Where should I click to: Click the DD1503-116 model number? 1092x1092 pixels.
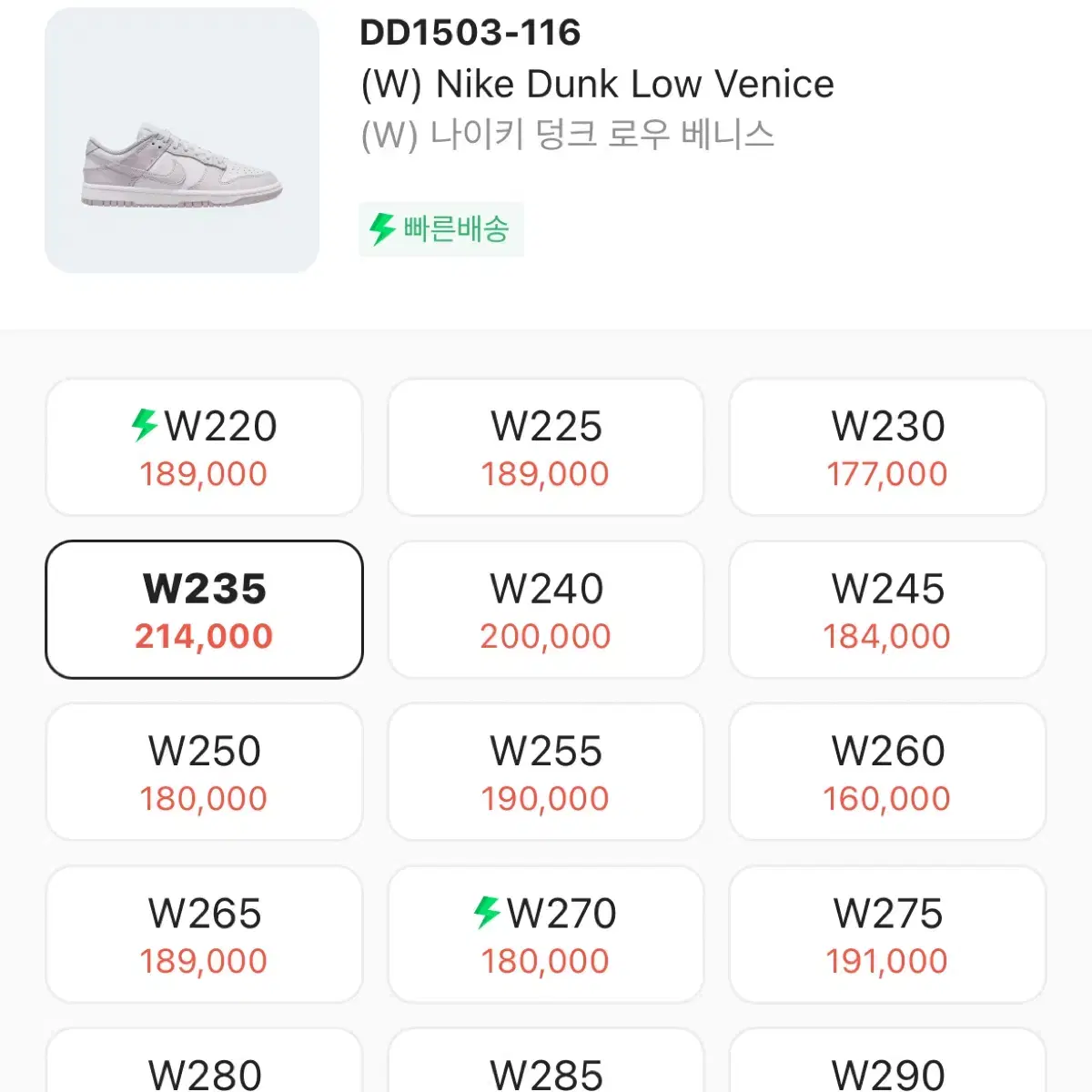click(470, 33)
